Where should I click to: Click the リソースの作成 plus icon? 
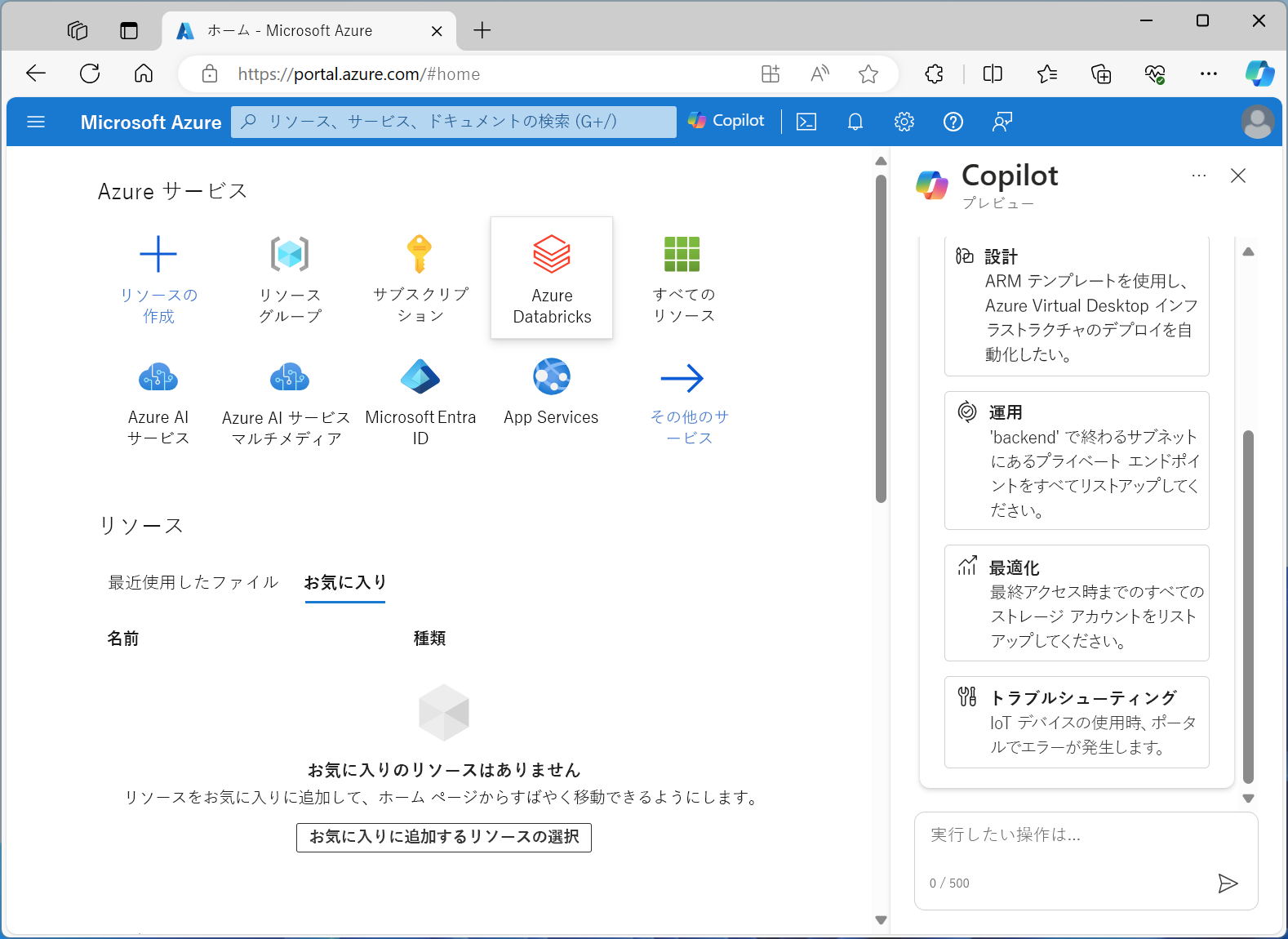pos(158,254)
